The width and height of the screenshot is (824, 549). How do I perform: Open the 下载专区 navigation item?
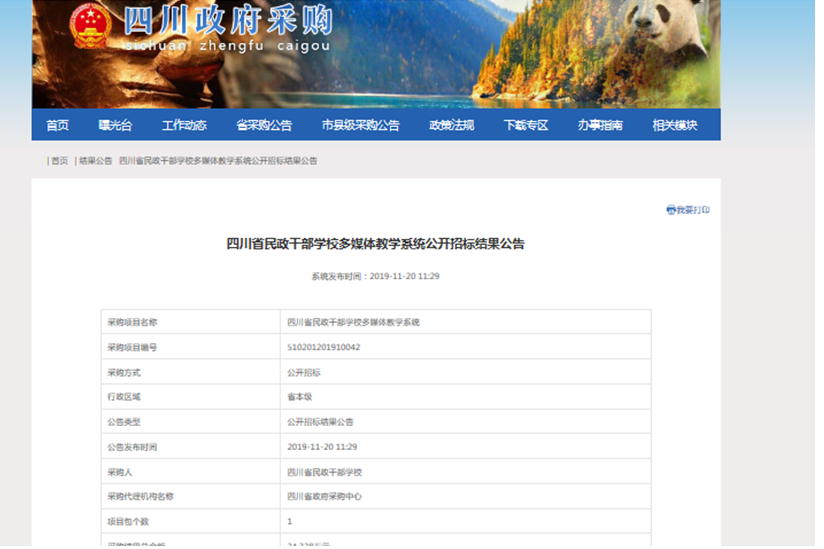pos(526,125)
